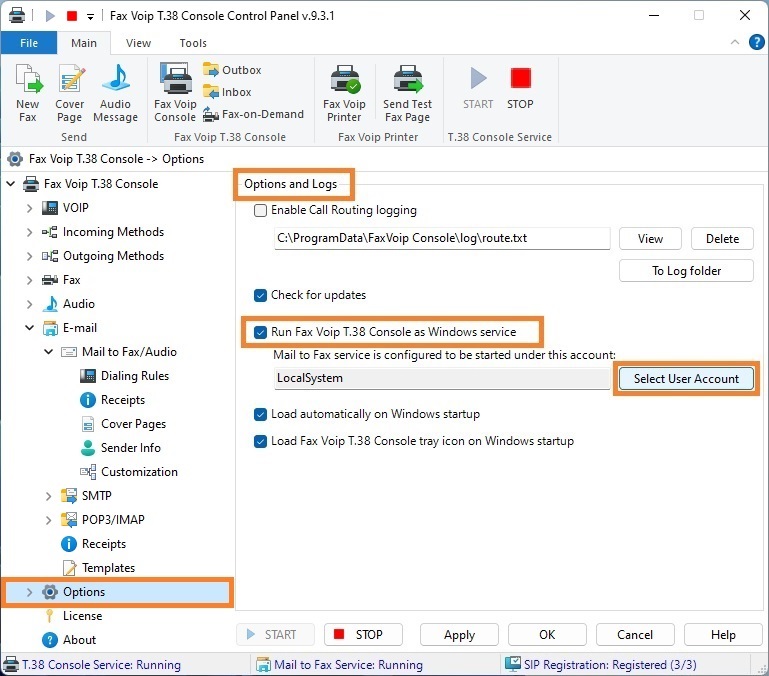
Task: Select VOIP in the tree
Action: 76,208
